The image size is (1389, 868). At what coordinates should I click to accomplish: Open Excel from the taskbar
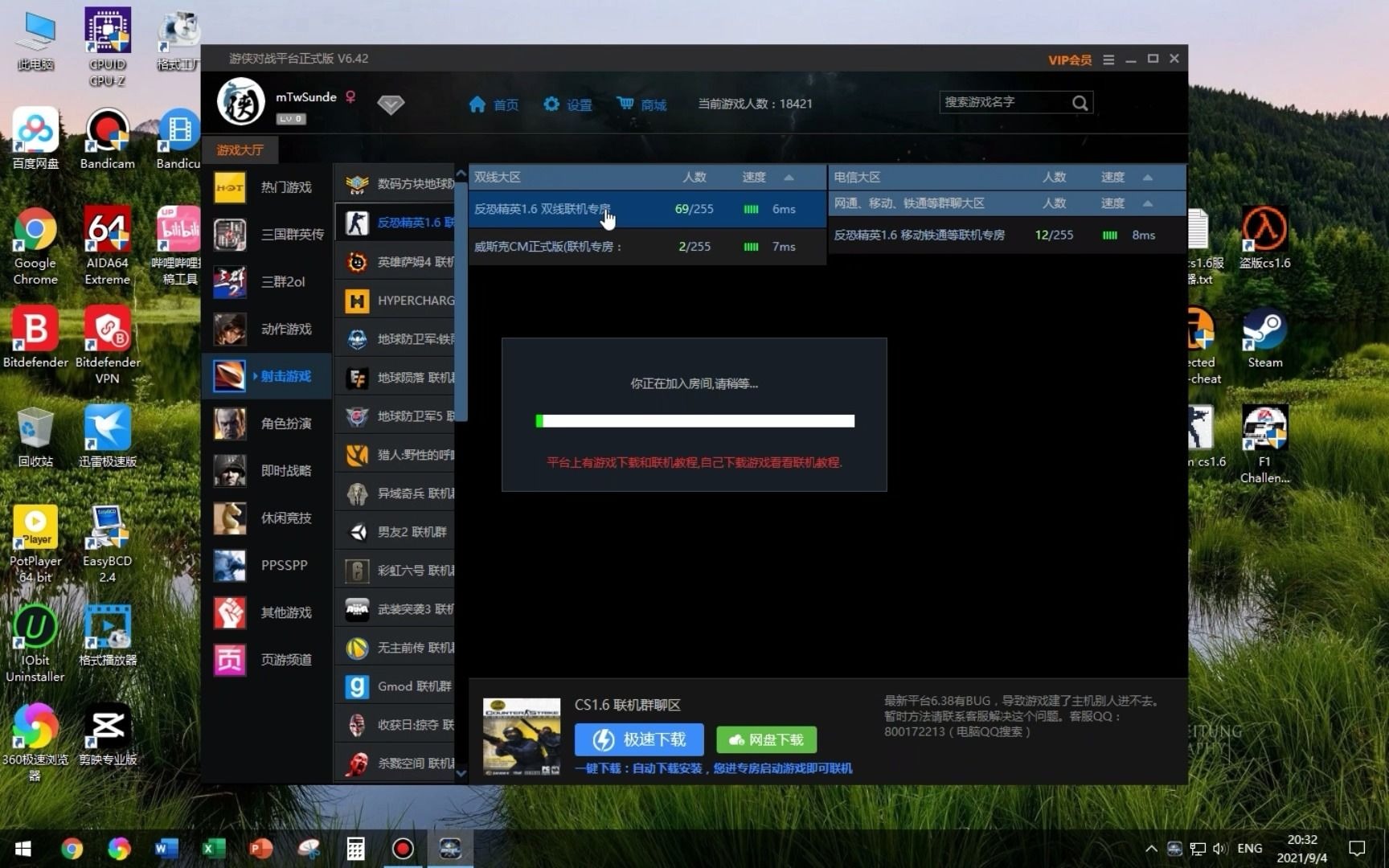pyautogui.click(x=214, y=849)
